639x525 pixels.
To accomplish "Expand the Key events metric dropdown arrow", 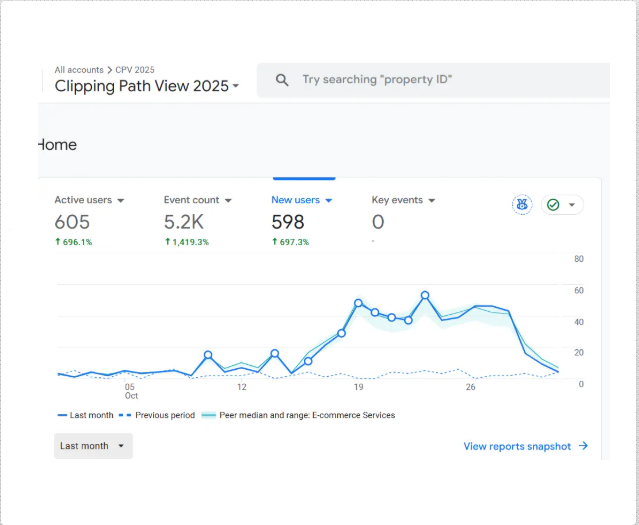I will pos(432,201).
